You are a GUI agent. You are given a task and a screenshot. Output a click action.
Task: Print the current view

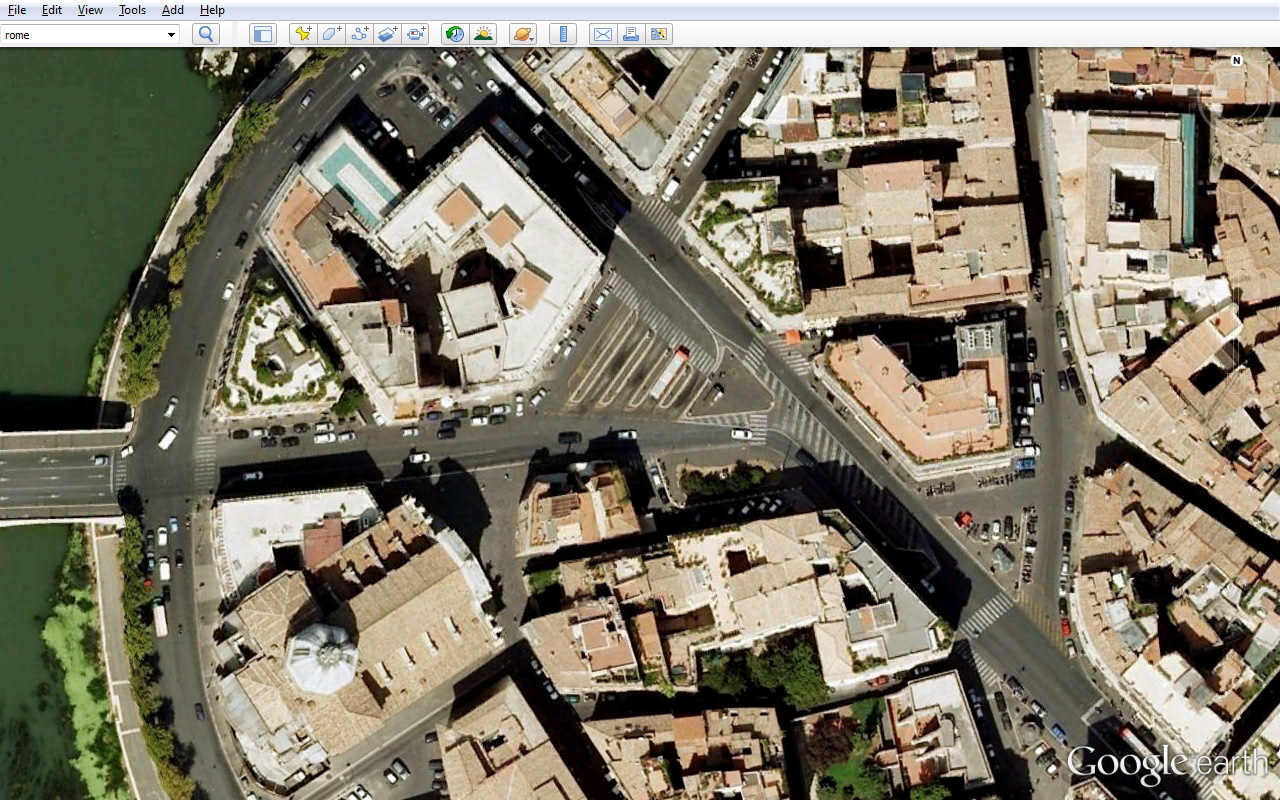(x=631, y=34)
